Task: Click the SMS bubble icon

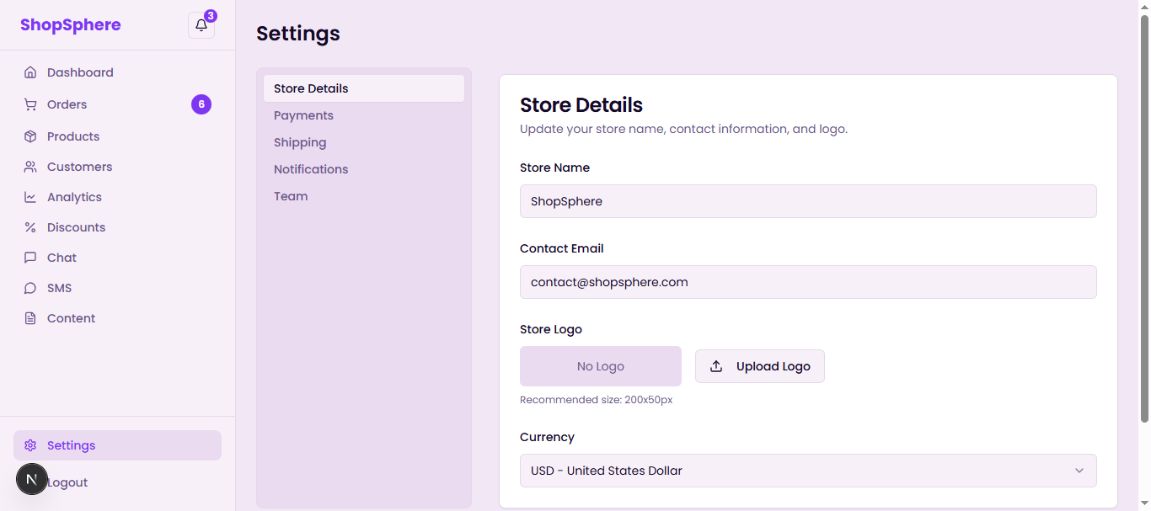Action: [x=30, y=288]
